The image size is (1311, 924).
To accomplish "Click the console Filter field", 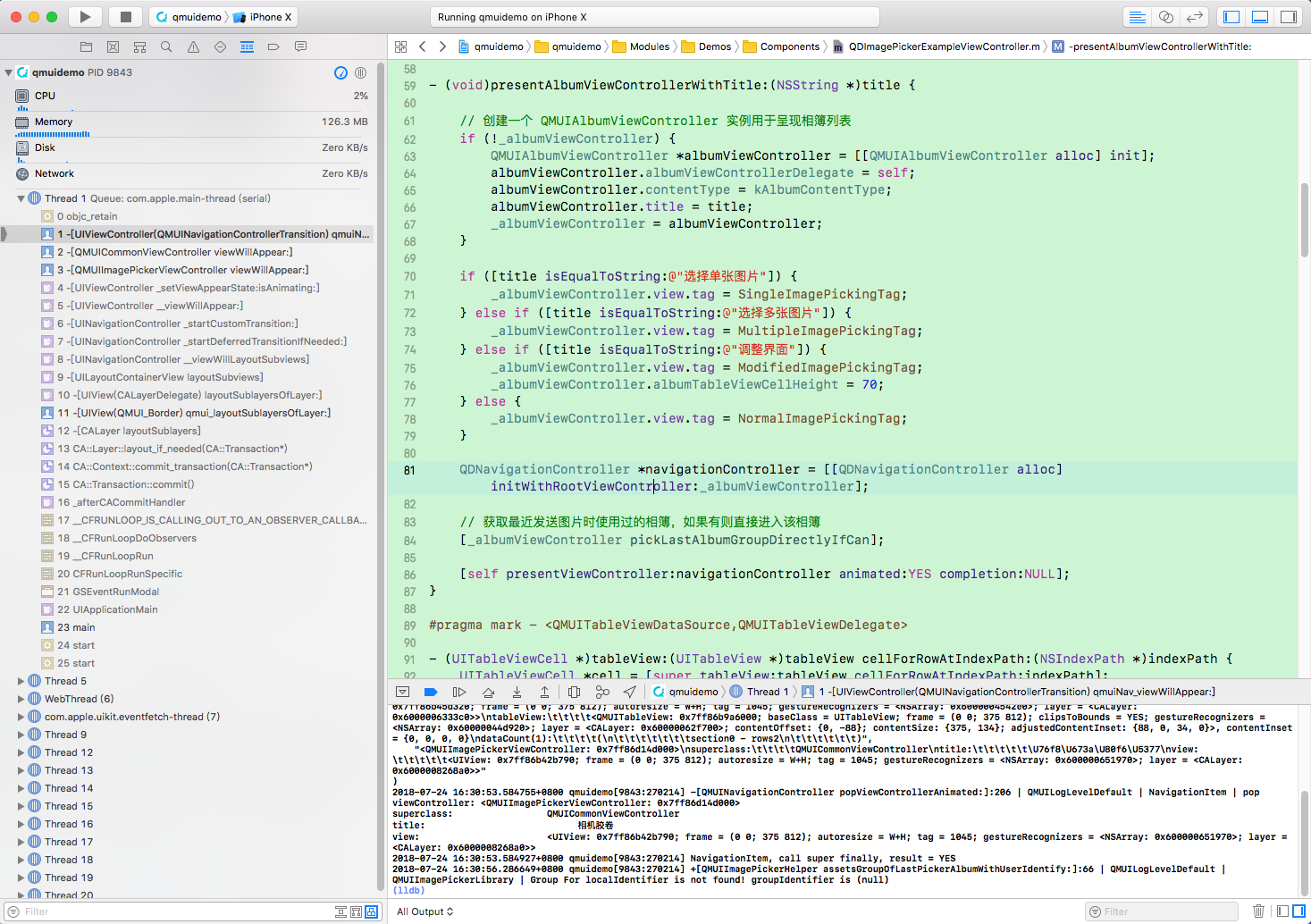I will [1162, 911].
